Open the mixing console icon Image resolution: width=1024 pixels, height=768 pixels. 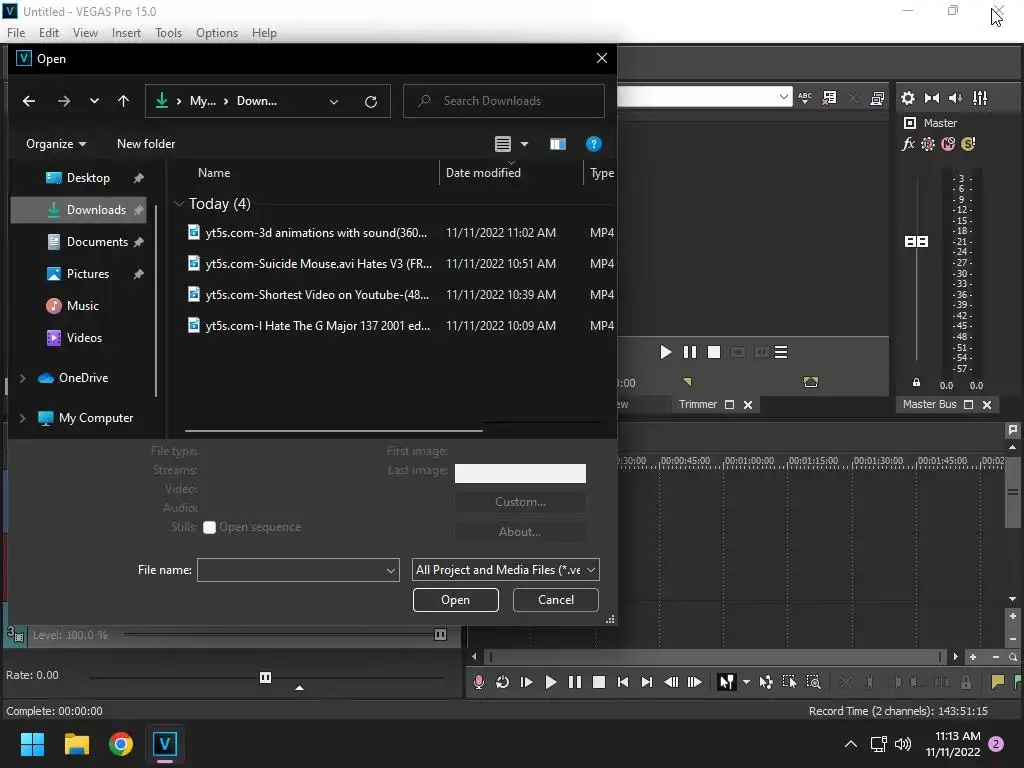(x=980, y=98)
